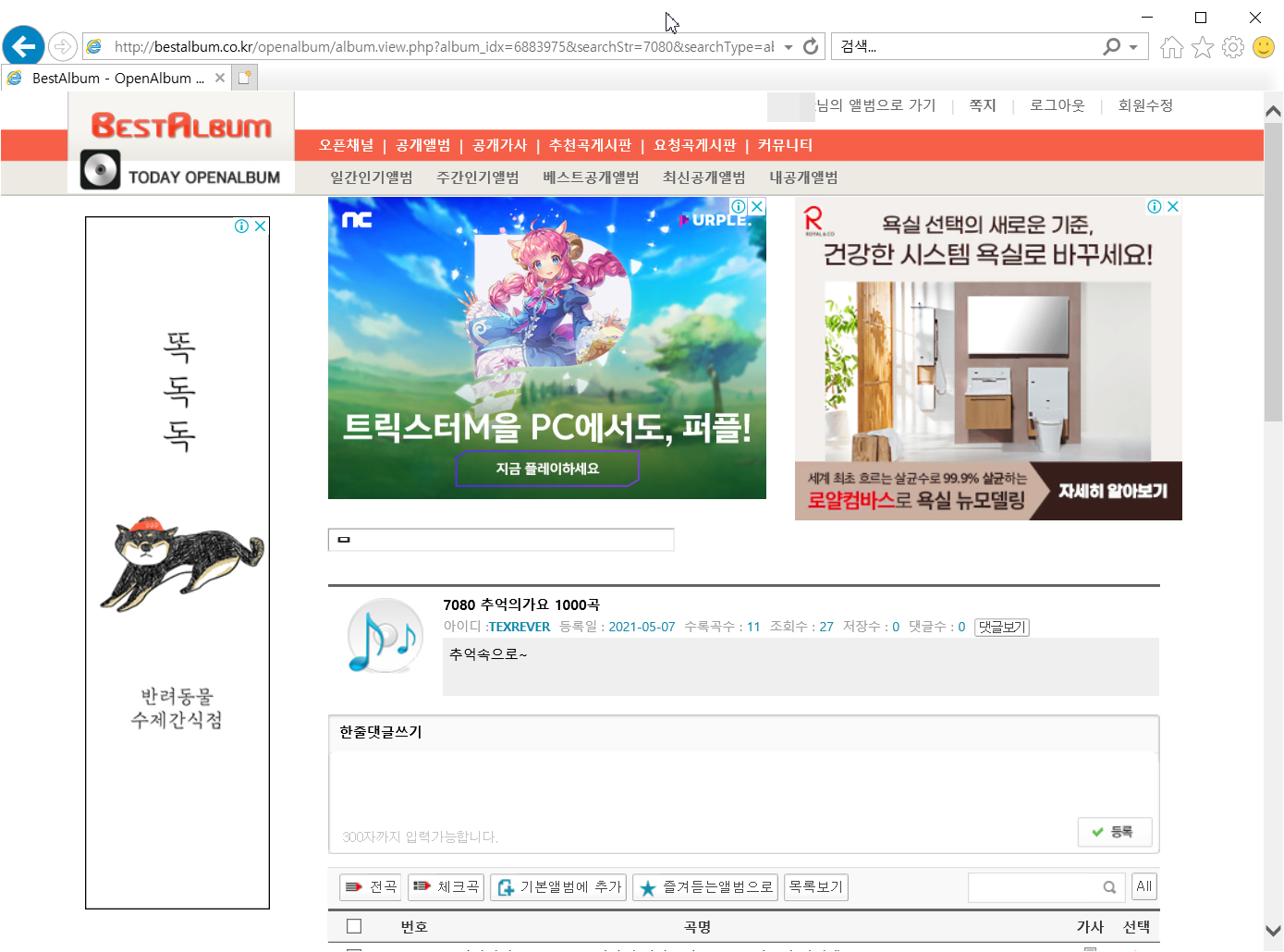Go to 일간인기앨범 submenu
The image size is (1284, 952).
coord(372,177)
